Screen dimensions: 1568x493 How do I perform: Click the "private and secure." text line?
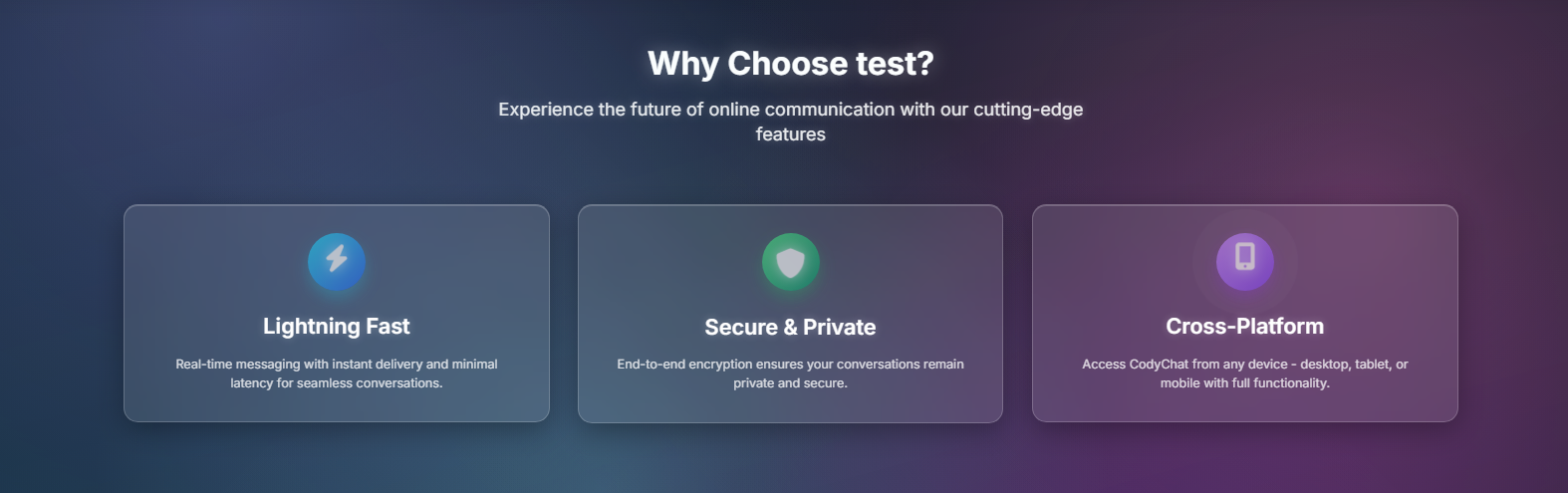pos(790,383)
